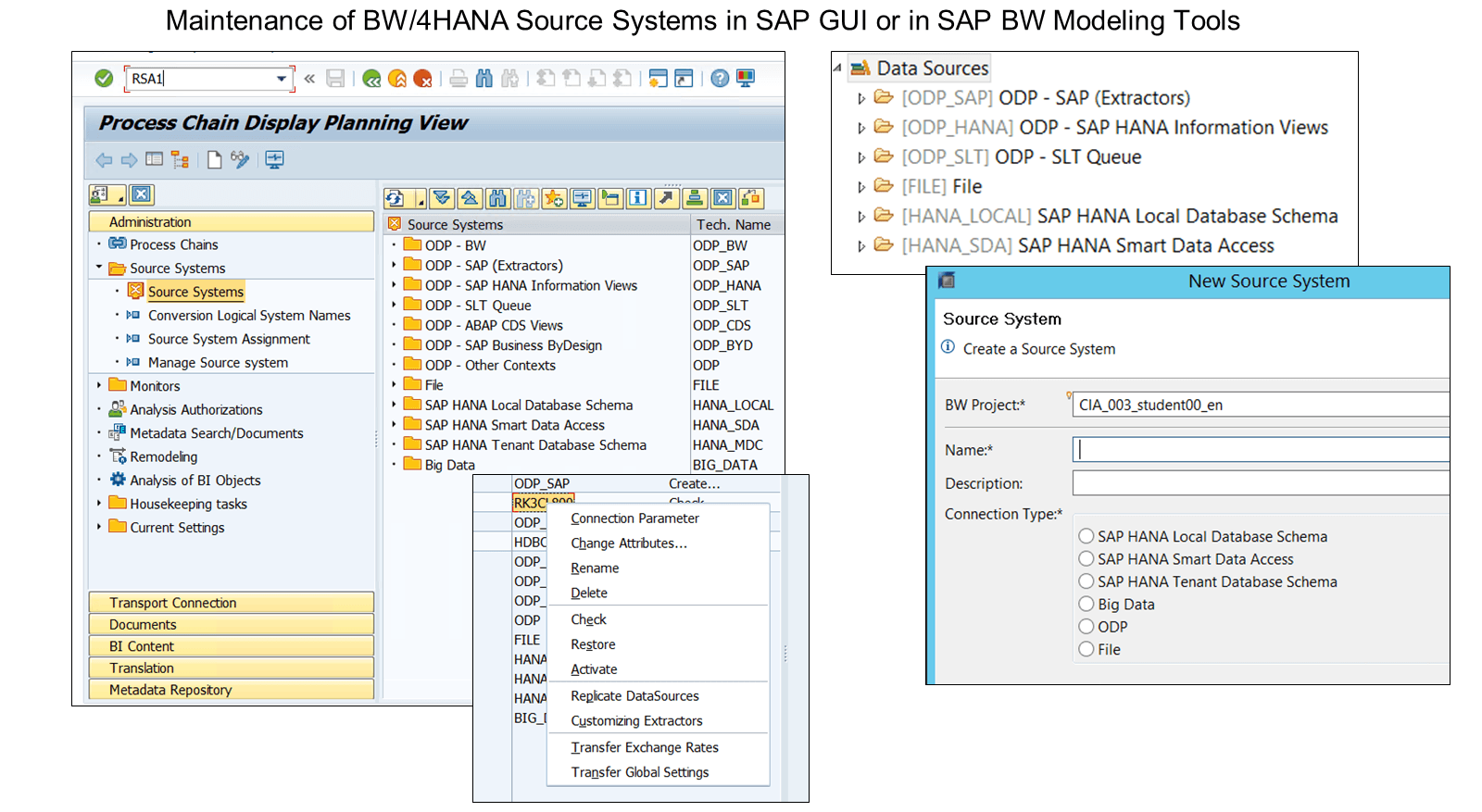Click the Find binoculars in top toolbar
This screenshot has height=812, width=1482.
click(484, 79)
